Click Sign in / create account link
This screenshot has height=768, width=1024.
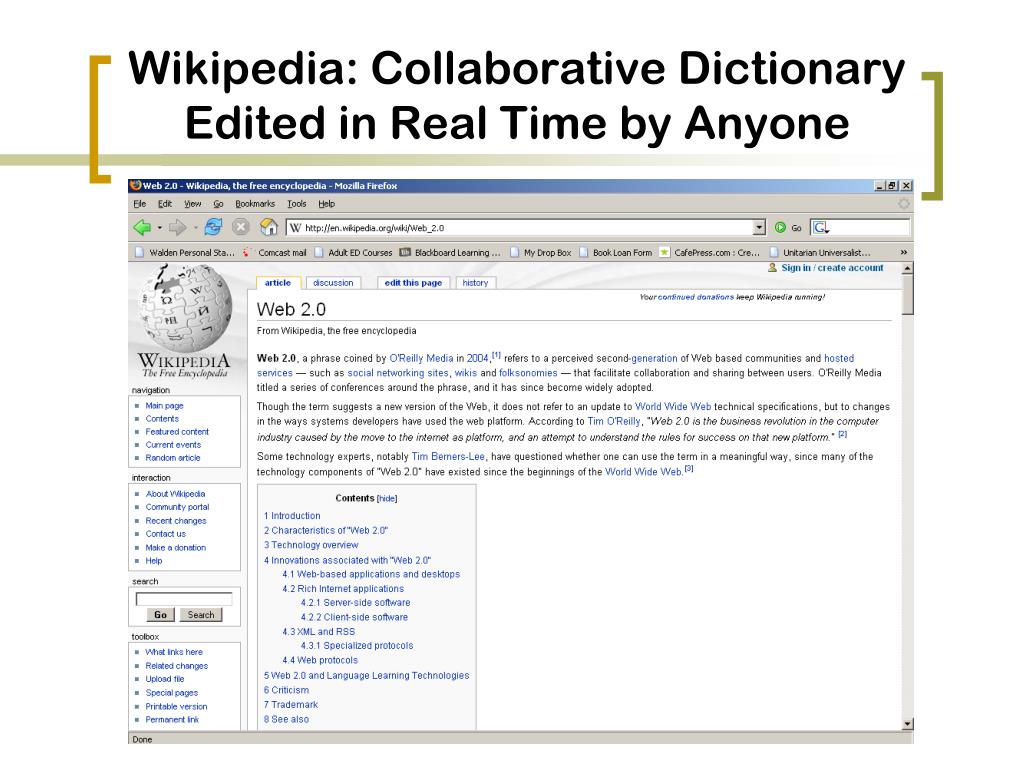832,268
